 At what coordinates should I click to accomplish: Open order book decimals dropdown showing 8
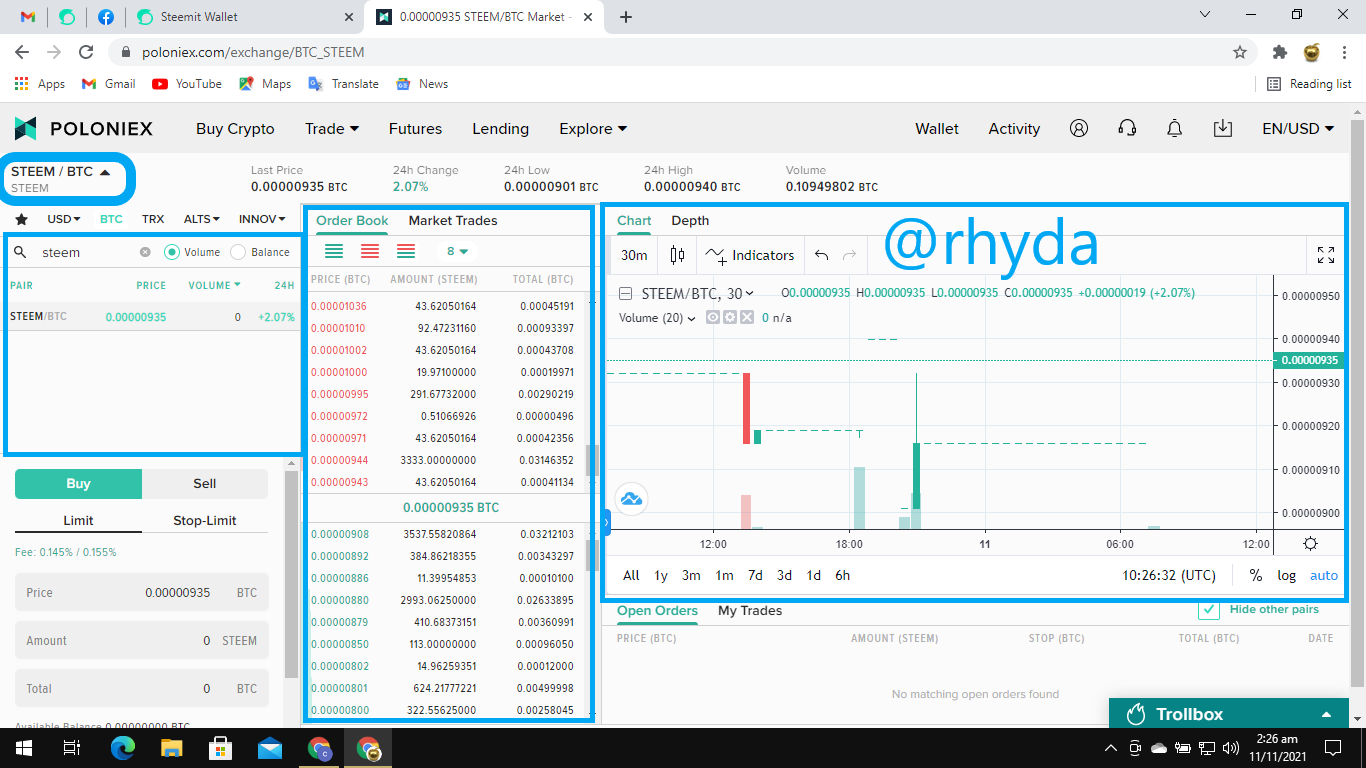coord(458,251)
